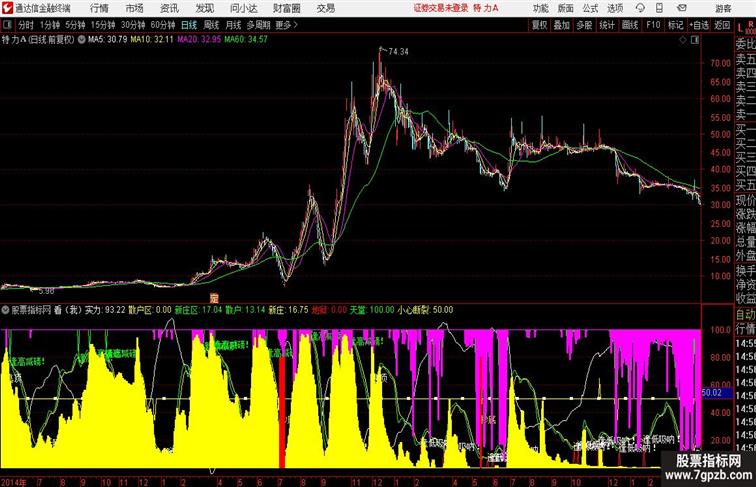Click the 游客 user account button

(x=723, y=8)
